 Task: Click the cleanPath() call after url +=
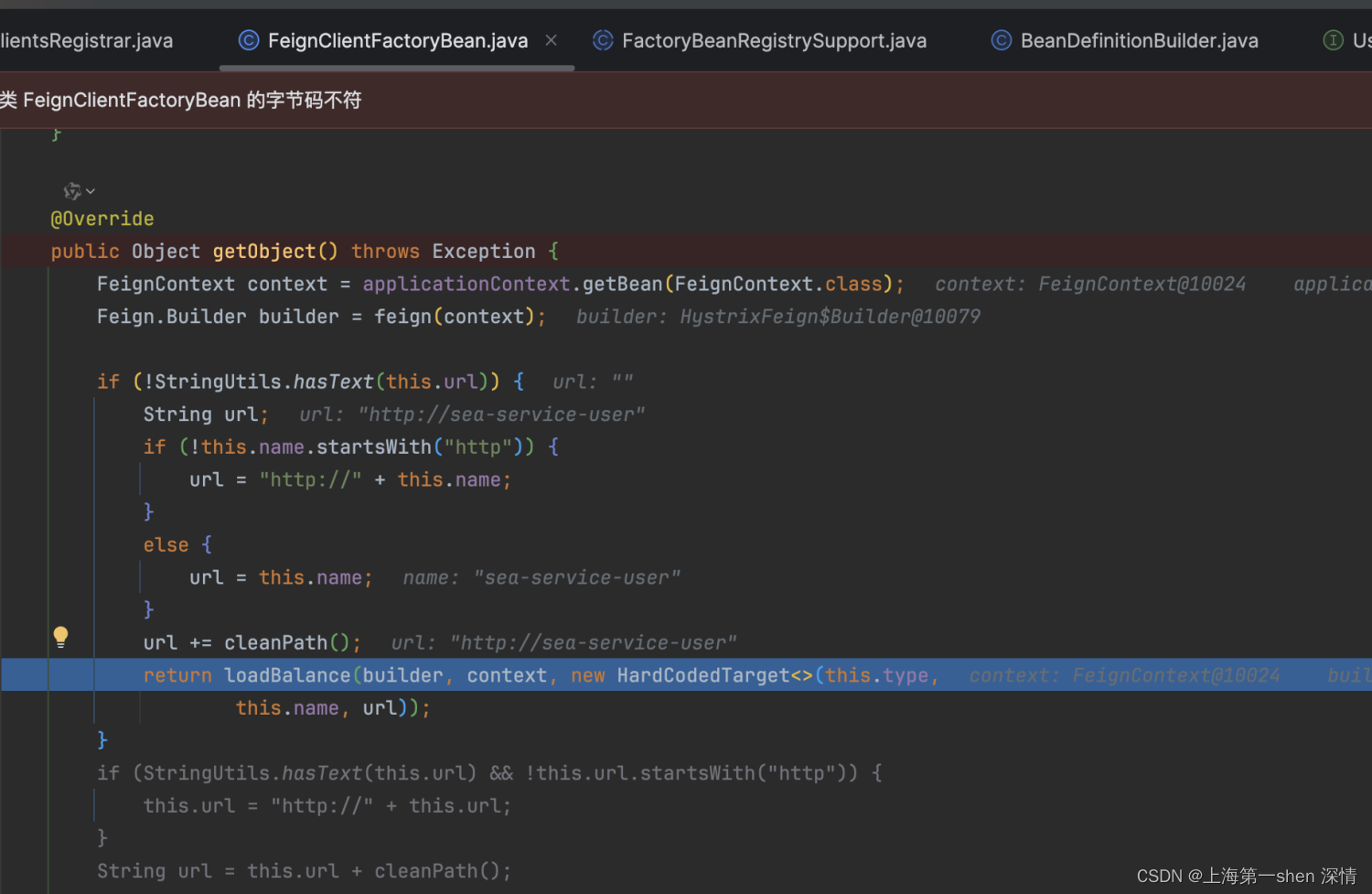click(x=286, y=642)
